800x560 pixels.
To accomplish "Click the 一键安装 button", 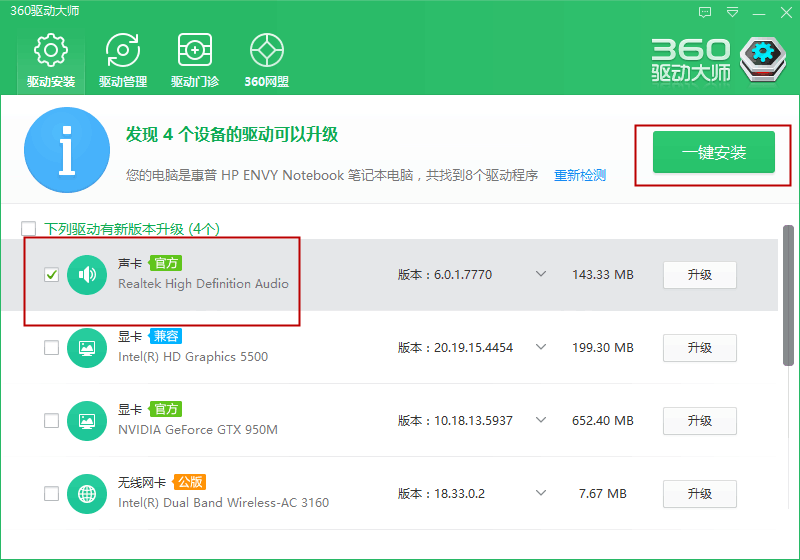I will click(714, 152).
